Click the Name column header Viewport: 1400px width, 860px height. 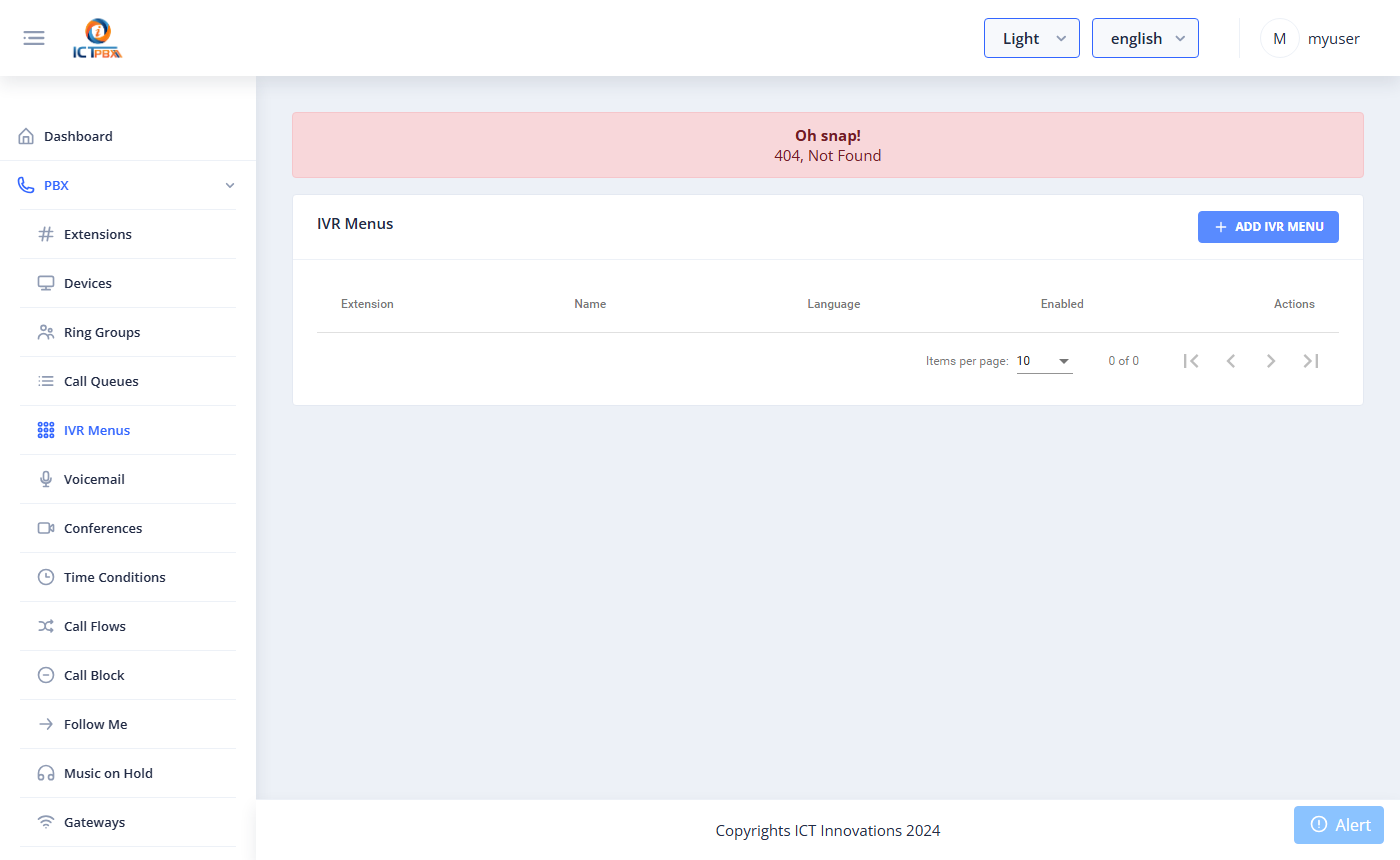pyautogui.click(x=590, y=304)
